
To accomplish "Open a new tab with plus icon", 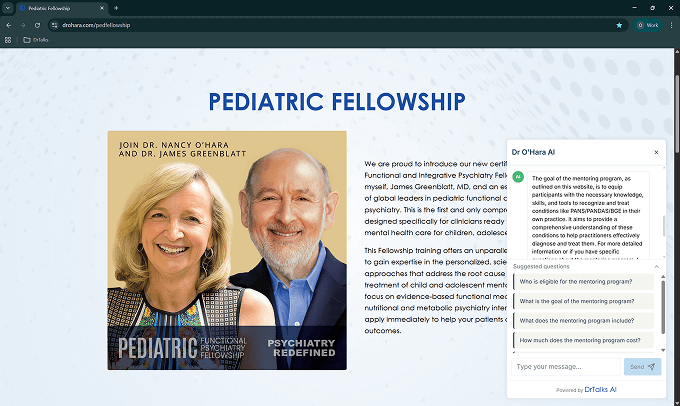I will (x=116, y=7).
